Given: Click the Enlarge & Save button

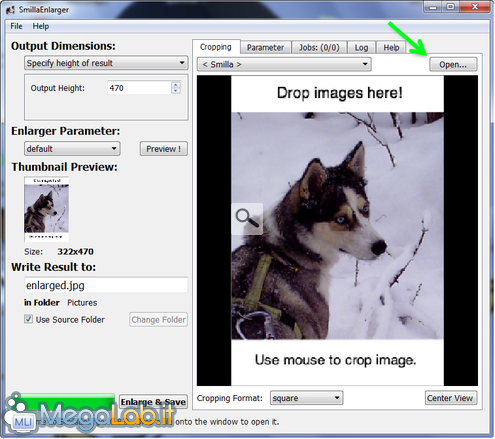Looking at the screenshot, I should 153,402.
